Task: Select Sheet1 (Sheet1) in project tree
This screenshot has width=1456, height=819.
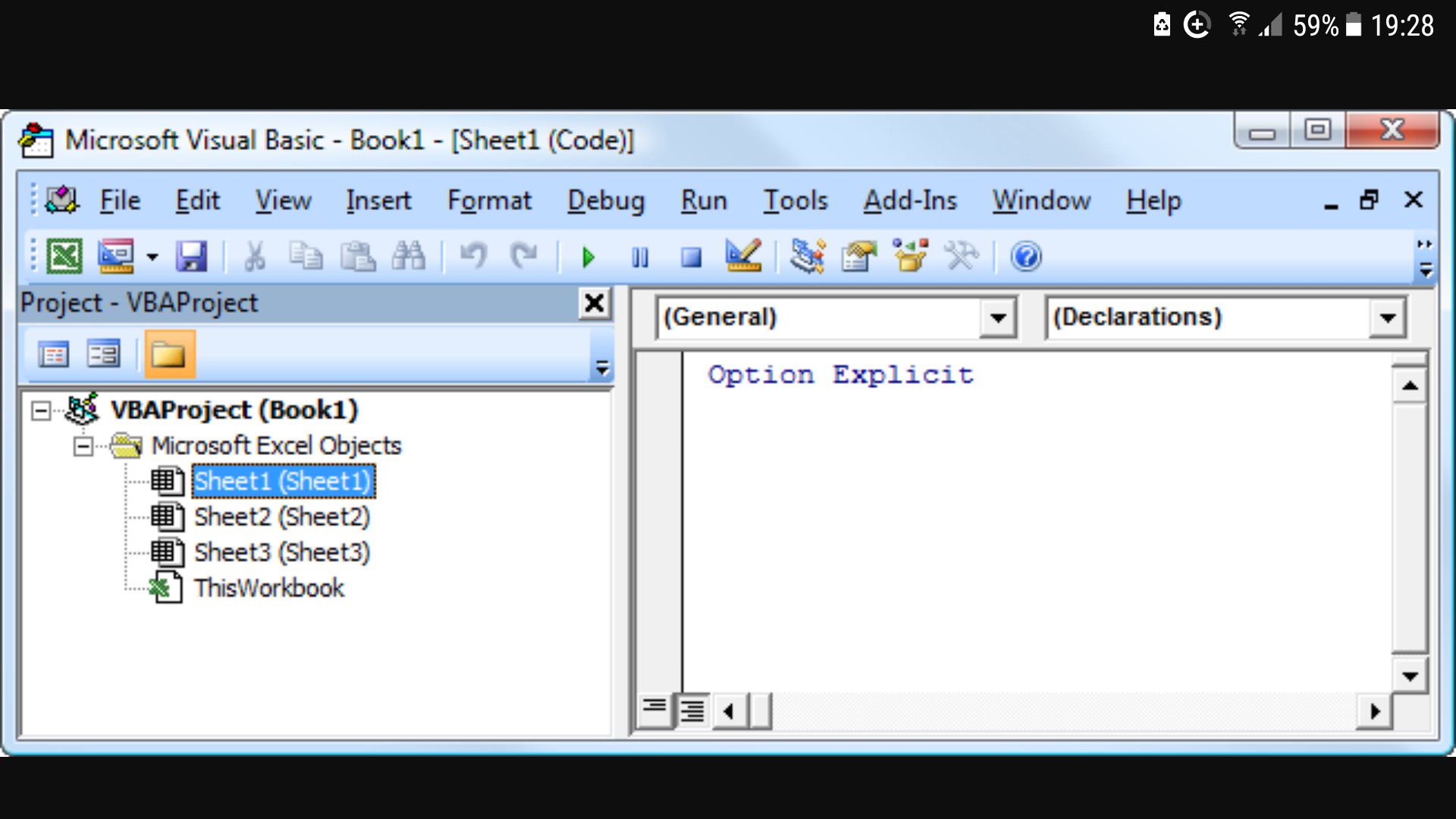Action: click(283, 482)
